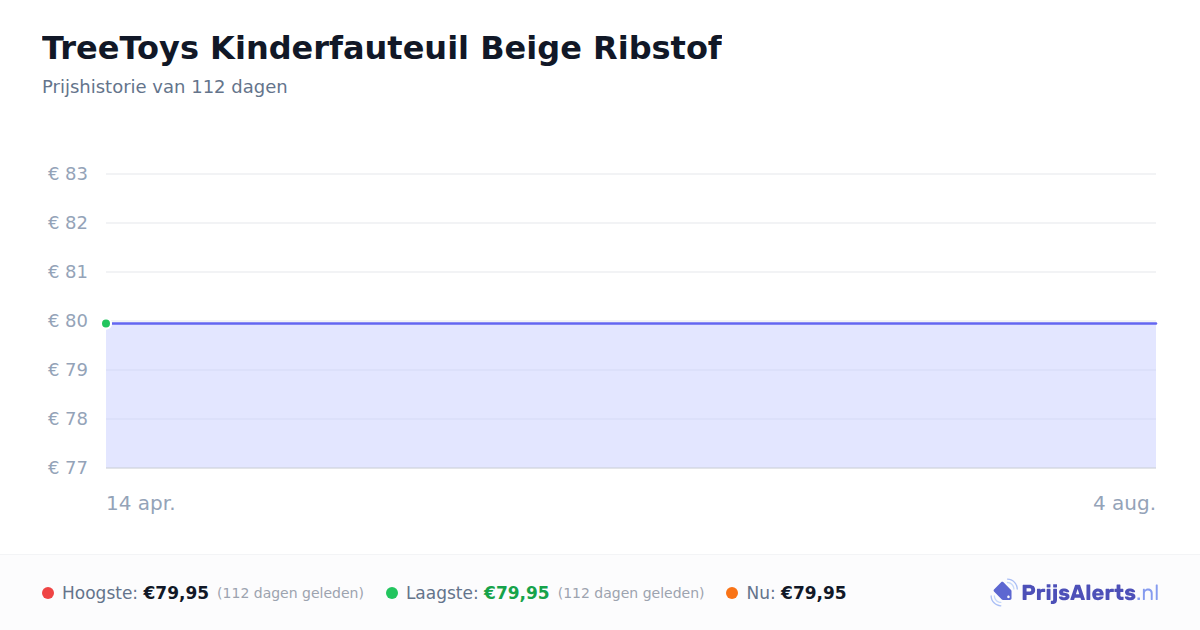Click the red Hoogste legend dot
The width and height of the screenshot is (1200, 630).
click(48, 593)
